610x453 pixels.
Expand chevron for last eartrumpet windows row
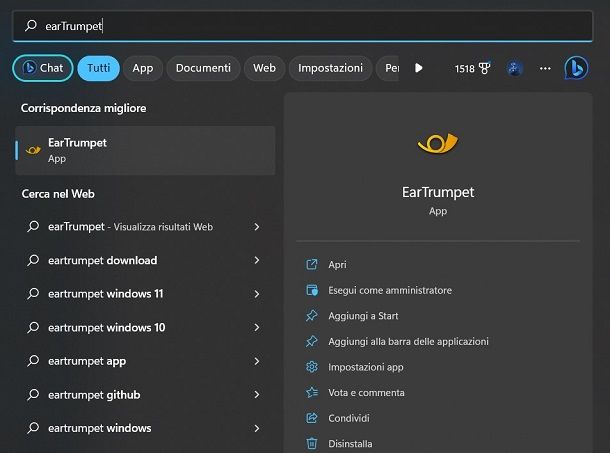coord(257,428)
